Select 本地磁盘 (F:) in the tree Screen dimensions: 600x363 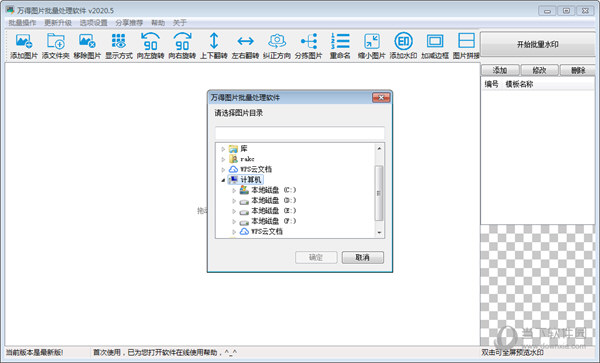[268, 221]
